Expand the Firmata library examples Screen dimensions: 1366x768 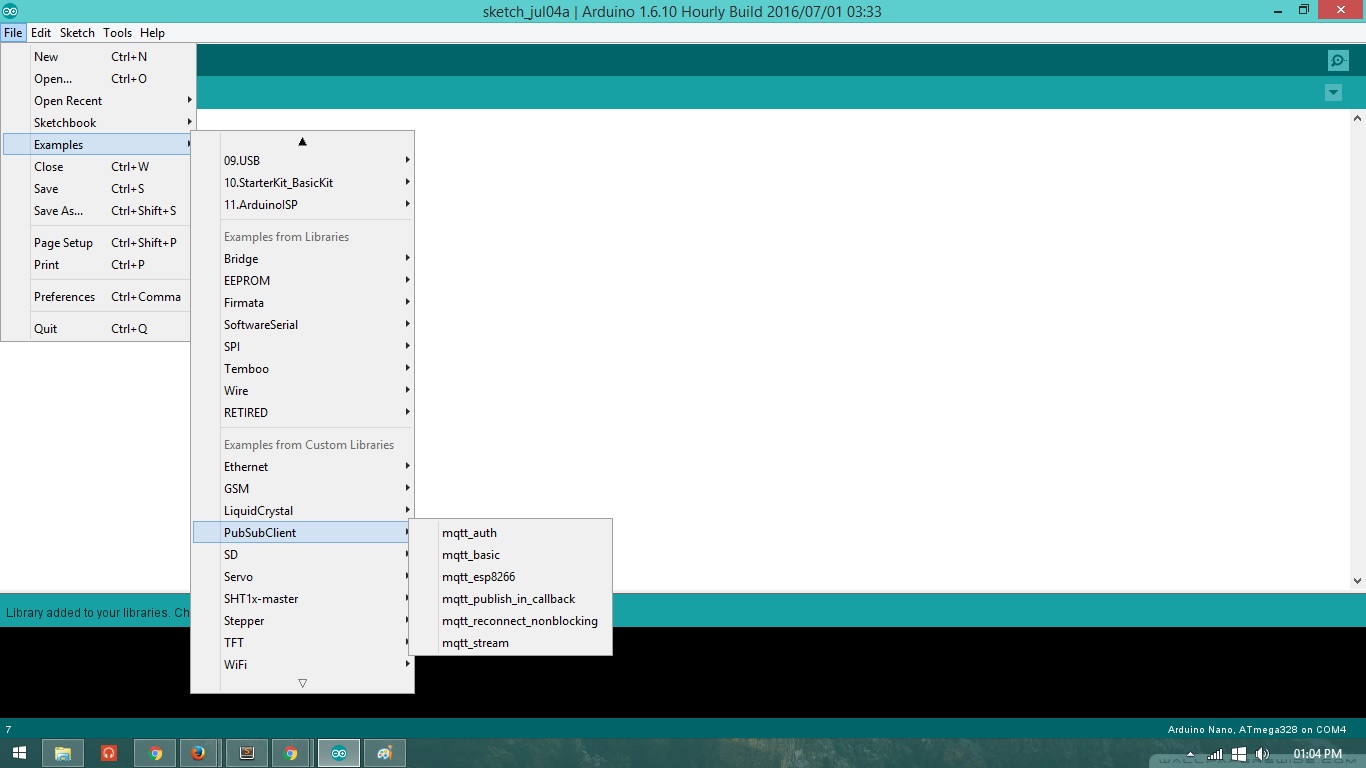point(303,303)
